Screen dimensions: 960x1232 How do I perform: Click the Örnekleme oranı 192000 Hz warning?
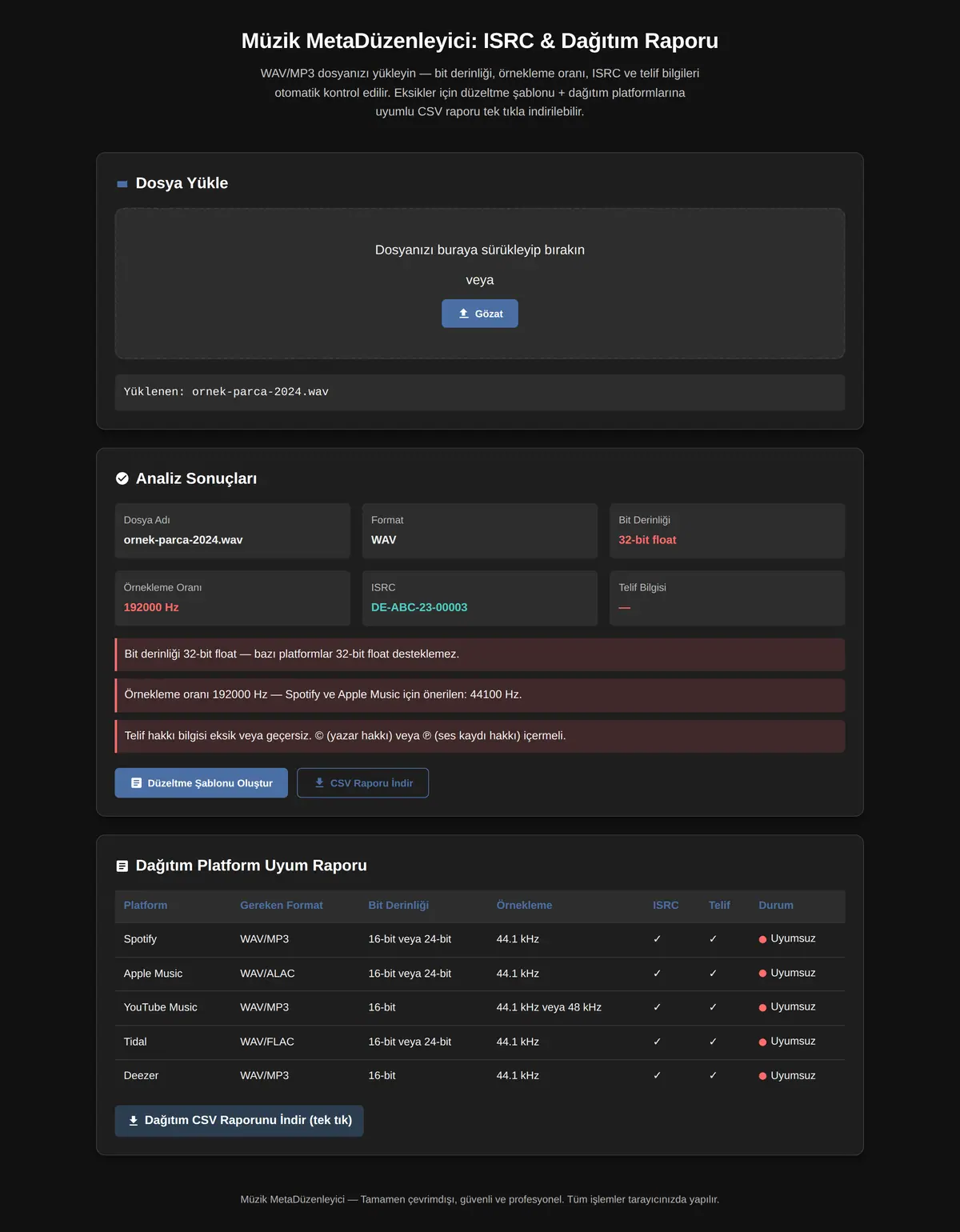[x=480, y=695]
